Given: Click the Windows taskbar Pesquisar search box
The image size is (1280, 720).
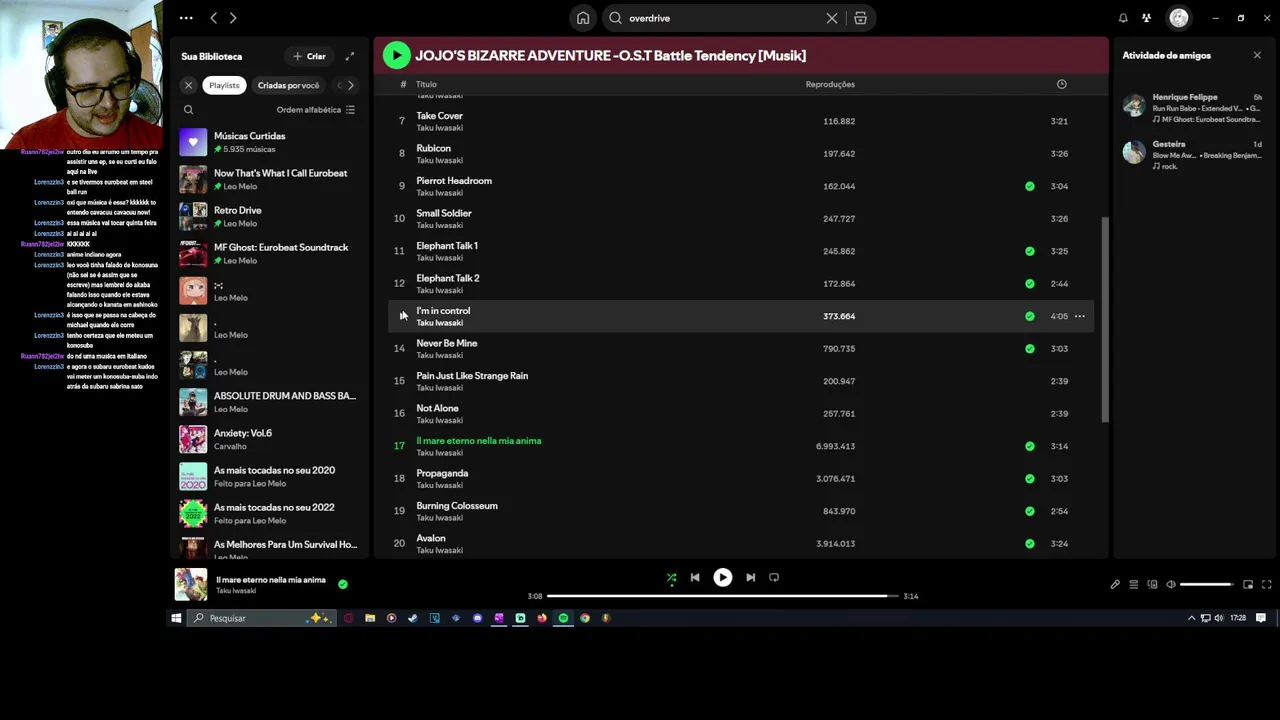Looking at the screenshot, I should point(262,618).
